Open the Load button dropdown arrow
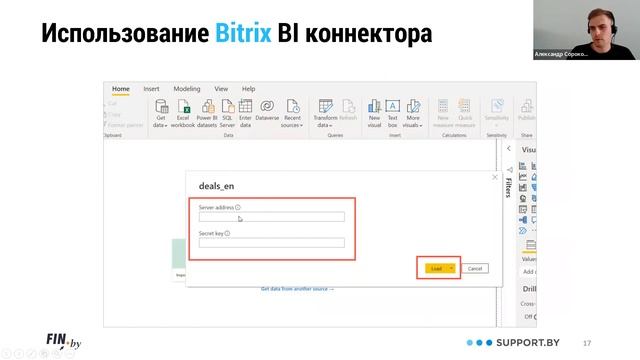Screen dimensions: 640x360 [x=451, y=268]
